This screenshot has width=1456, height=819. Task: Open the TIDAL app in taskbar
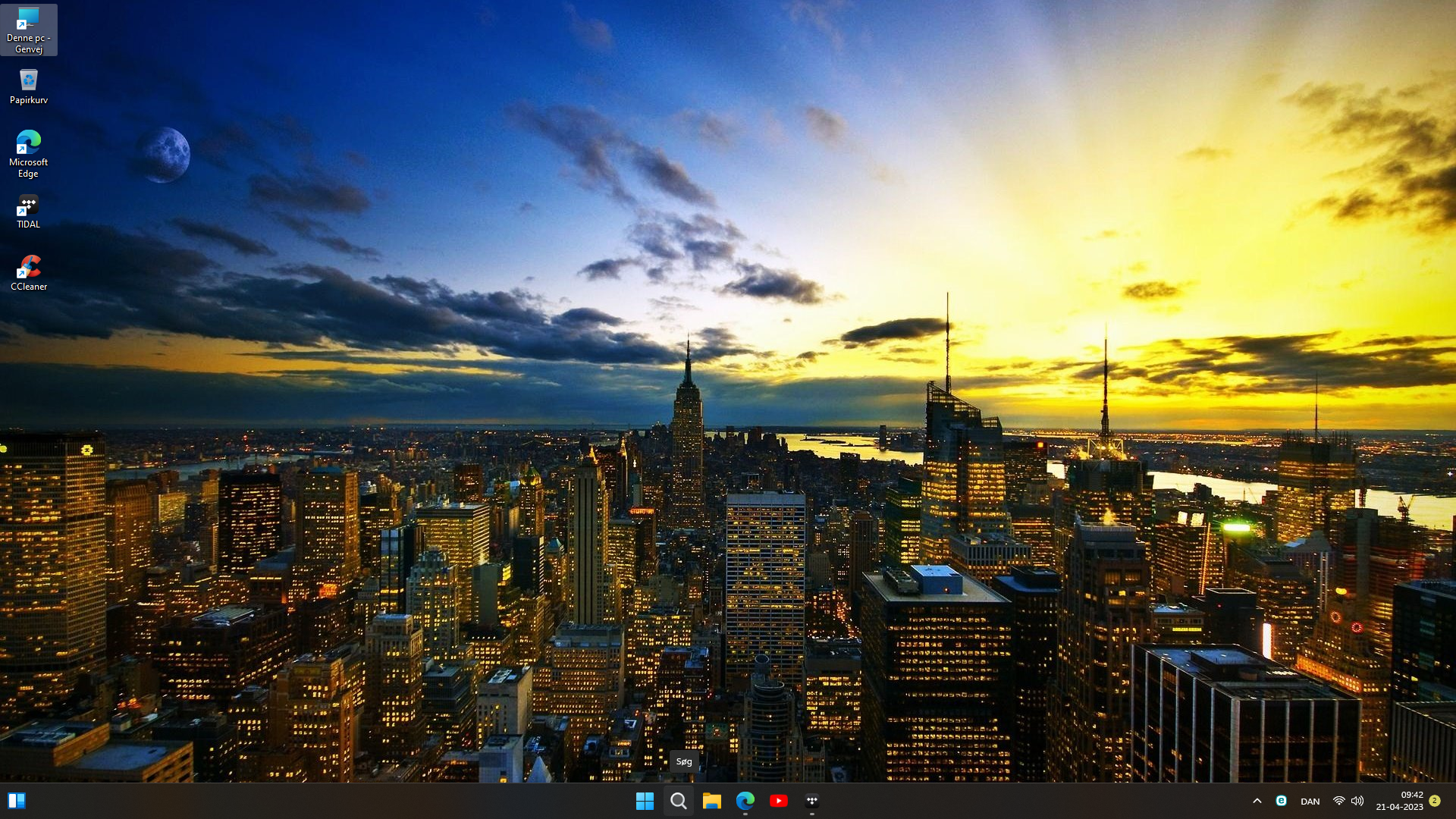point(812,801)
